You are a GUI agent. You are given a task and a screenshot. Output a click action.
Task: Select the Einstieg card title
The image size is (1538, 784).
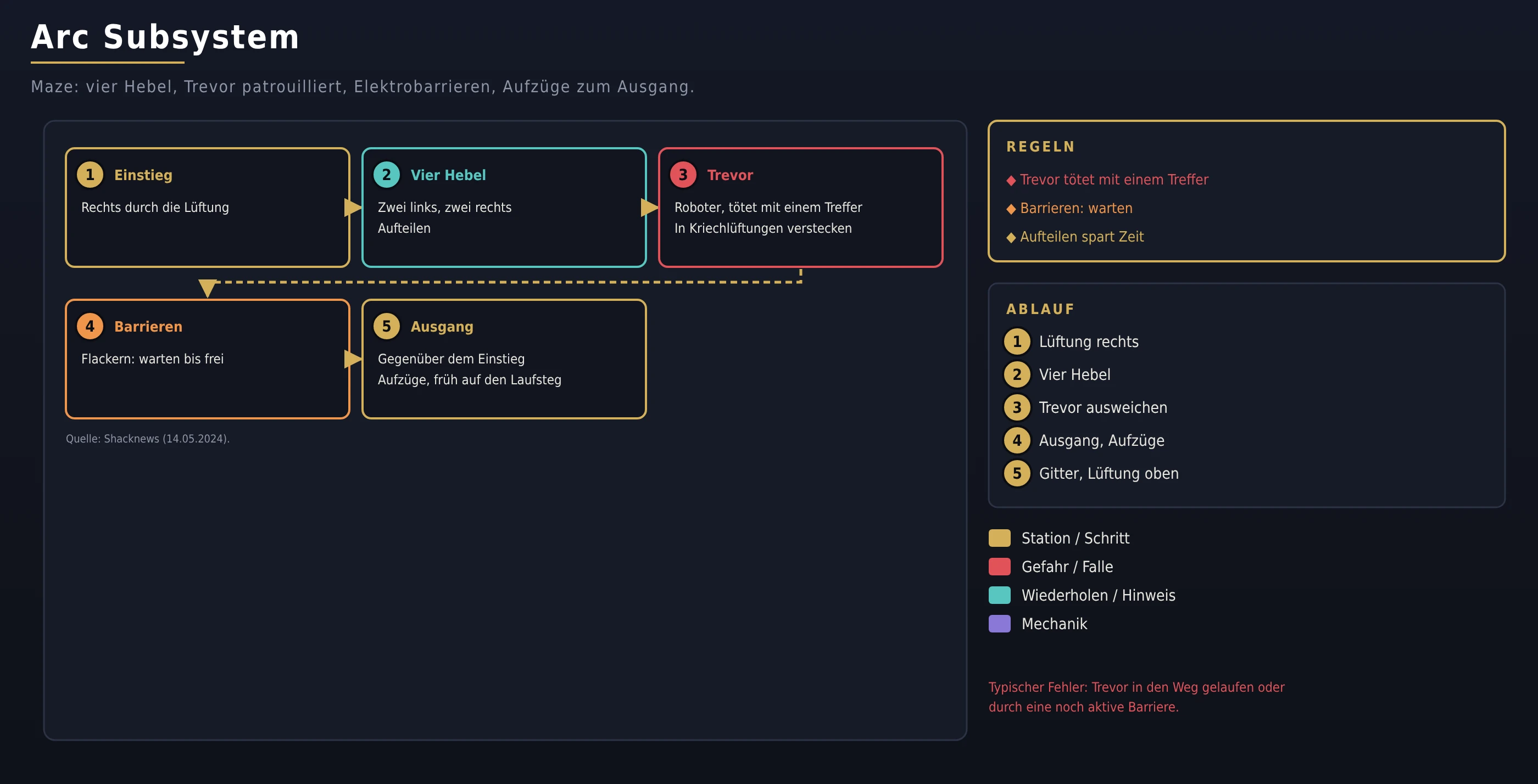click(x=143, y=175)
